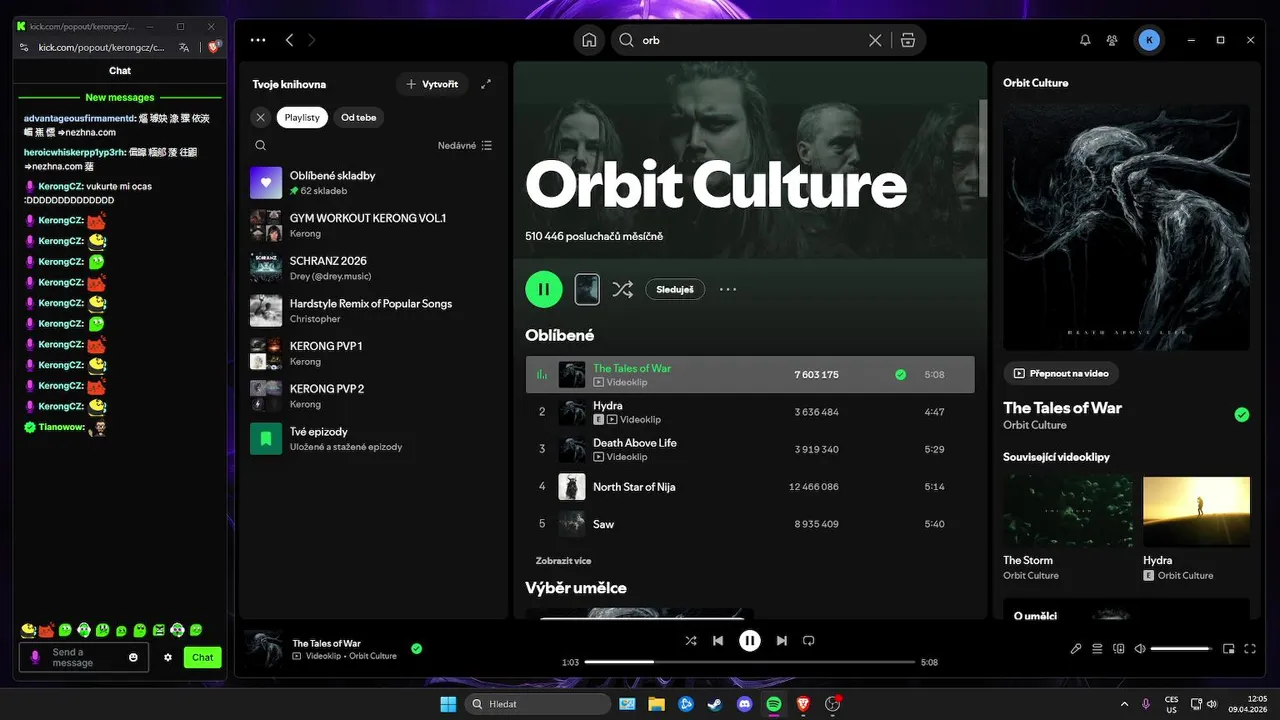The image size is (1280, 720).
Task: Open Orbit Culture artist link under The Tales of War
Action: click(1035, 425)
